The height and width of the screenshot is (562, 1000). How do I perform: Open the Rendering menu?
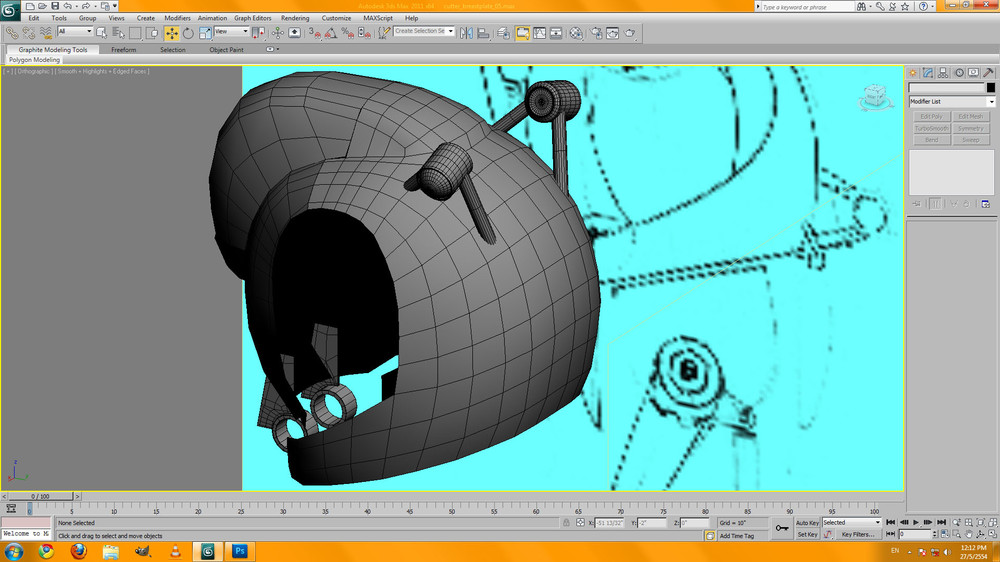pos(295,18)
